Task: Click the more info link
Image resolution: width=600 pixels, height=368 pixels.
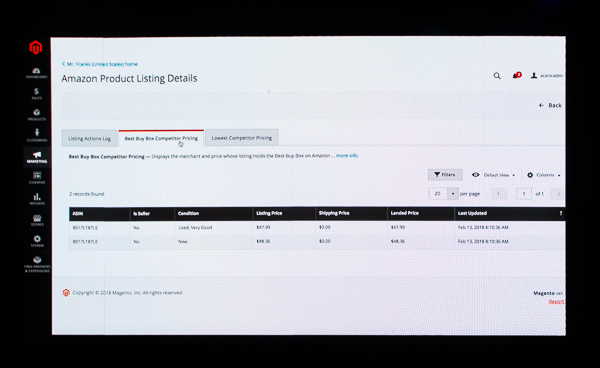Action: (x=347, y=156)
